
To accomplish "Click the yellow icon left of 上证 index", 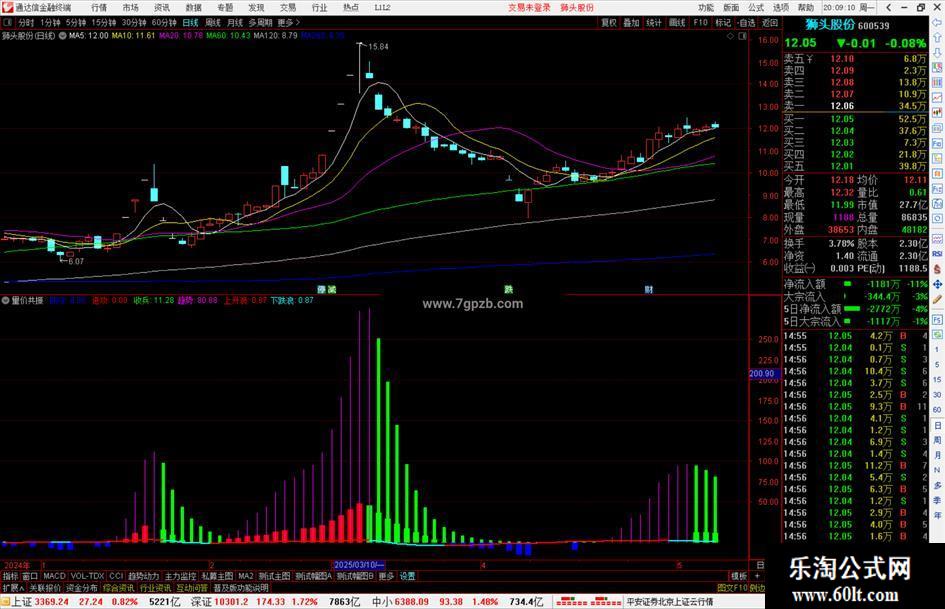I will (x=5, y=602).
